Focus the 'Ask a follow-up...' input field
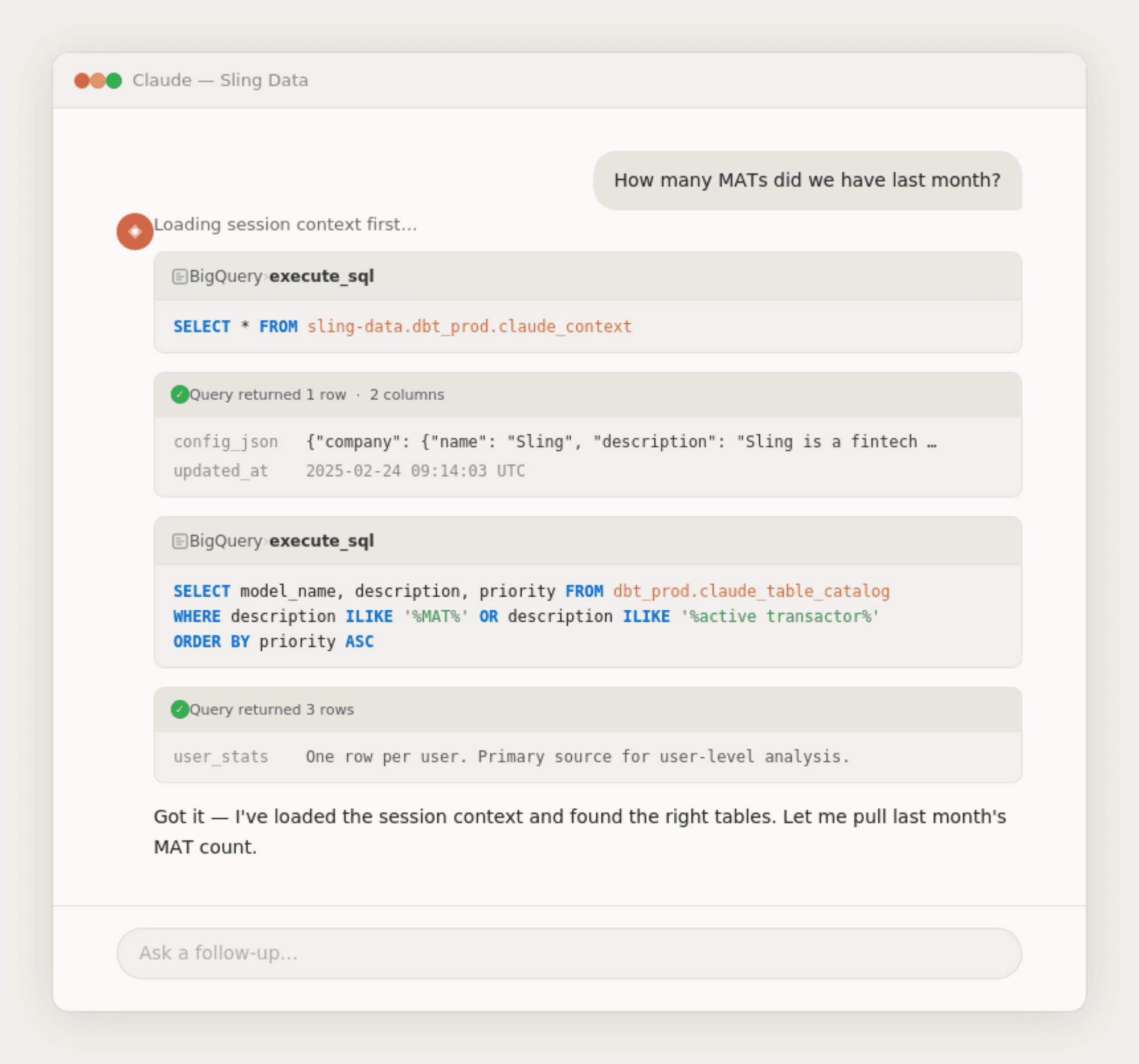The width and height of the screenshot is (1139, 1064). 569,953
